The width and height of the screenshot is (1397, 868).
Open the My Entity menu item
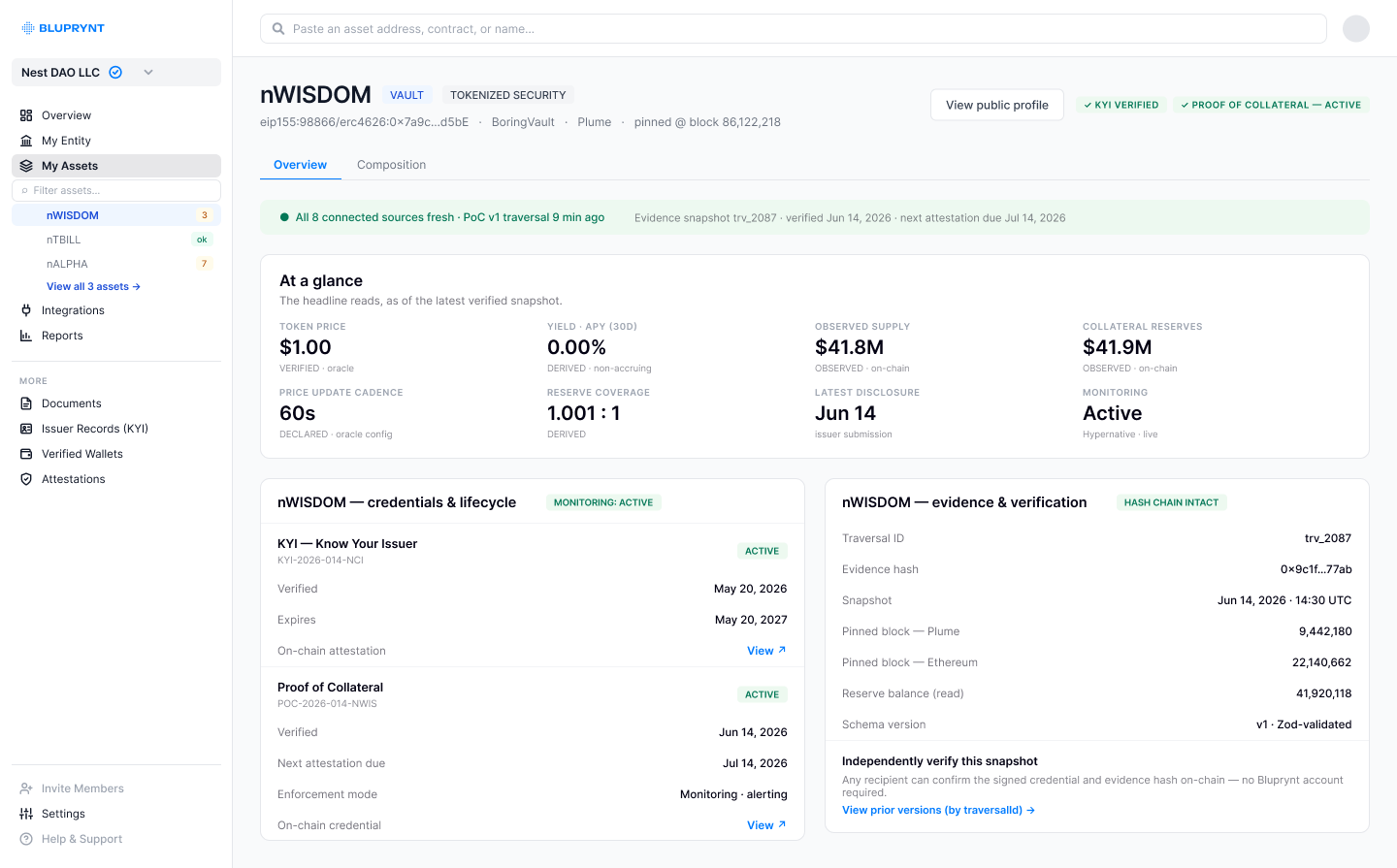116,141
